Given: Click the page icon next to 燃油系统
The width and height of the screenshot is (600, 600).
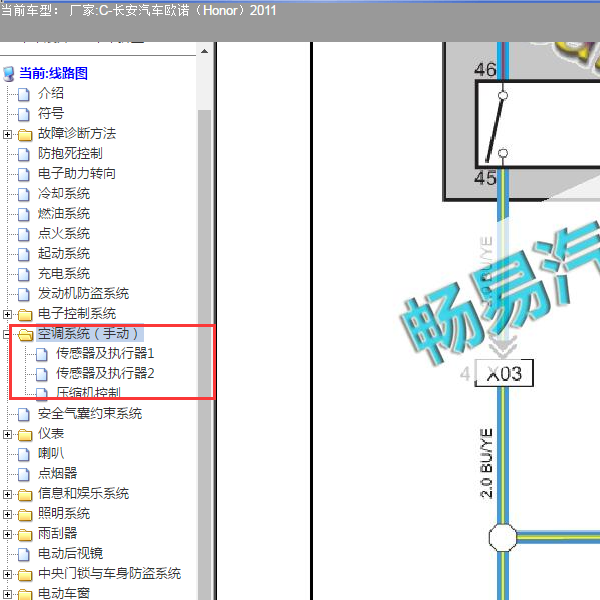Looking at the screenshot, I should point(24,215).
